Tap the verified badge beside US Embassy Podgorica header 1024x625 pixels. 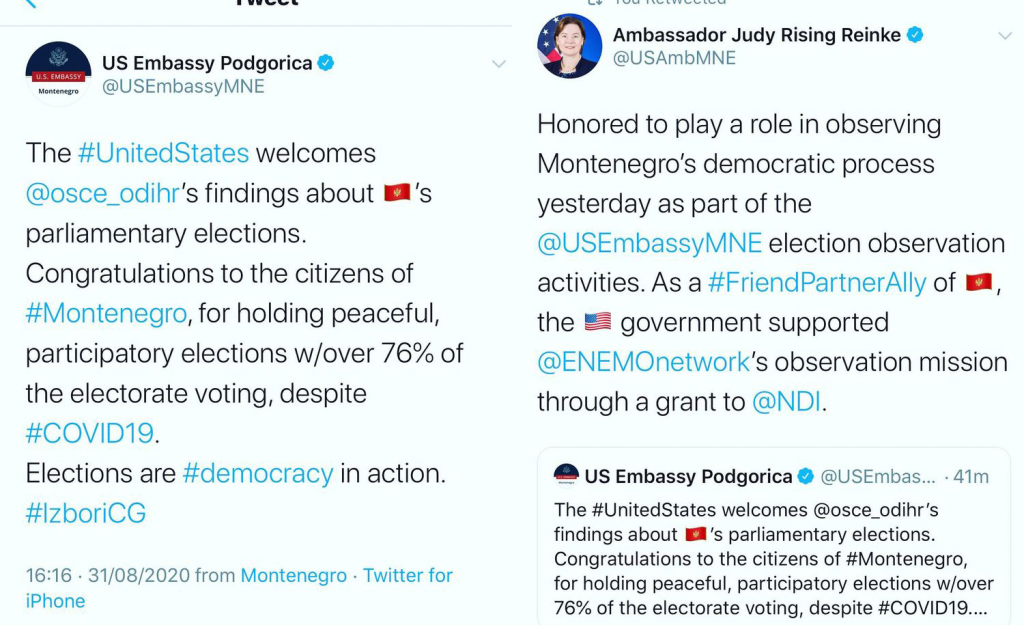click(x=325, y=63)
